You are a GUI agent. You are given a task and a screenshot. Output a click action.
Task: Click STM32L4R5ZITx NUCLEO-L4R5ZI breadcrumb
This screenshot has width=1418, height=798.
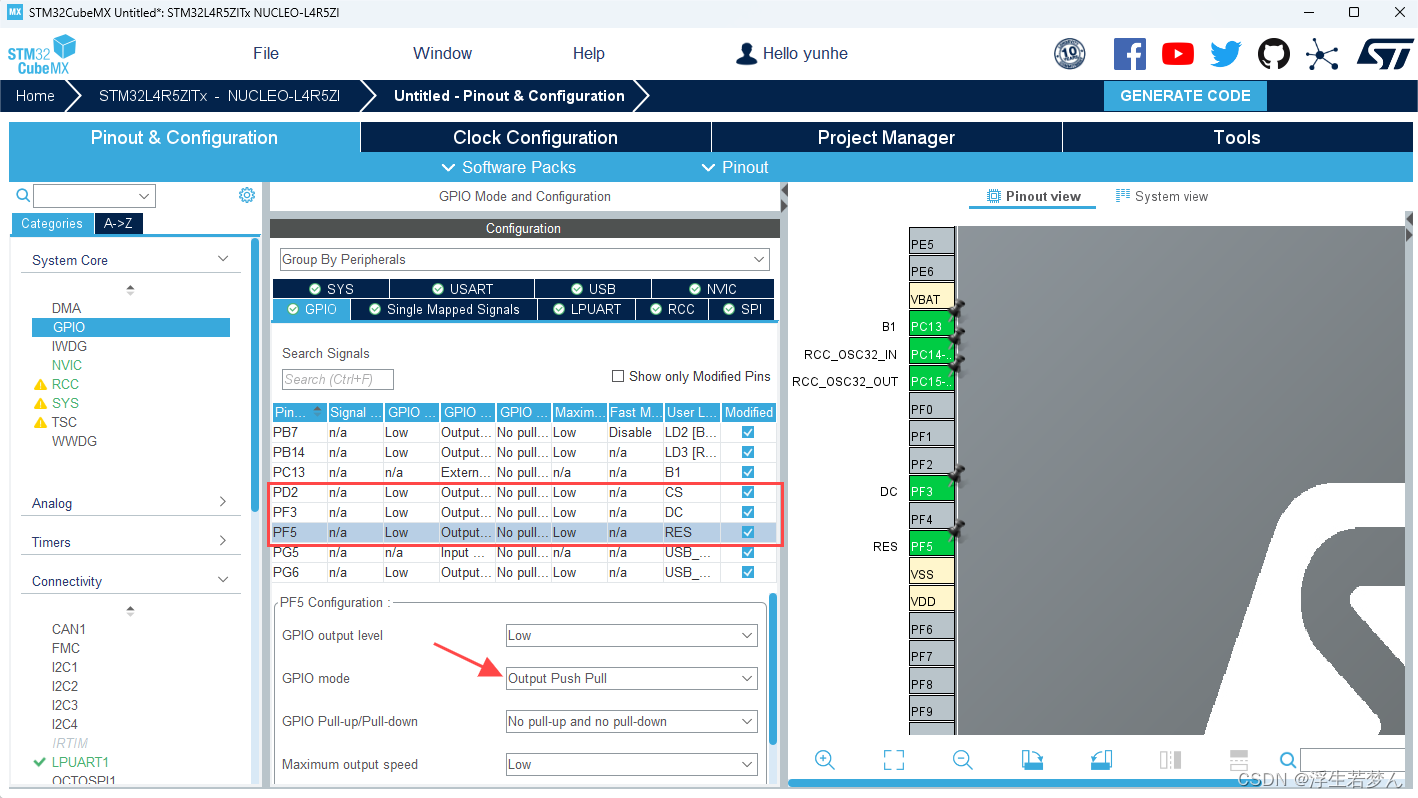[x=219, y=96]
